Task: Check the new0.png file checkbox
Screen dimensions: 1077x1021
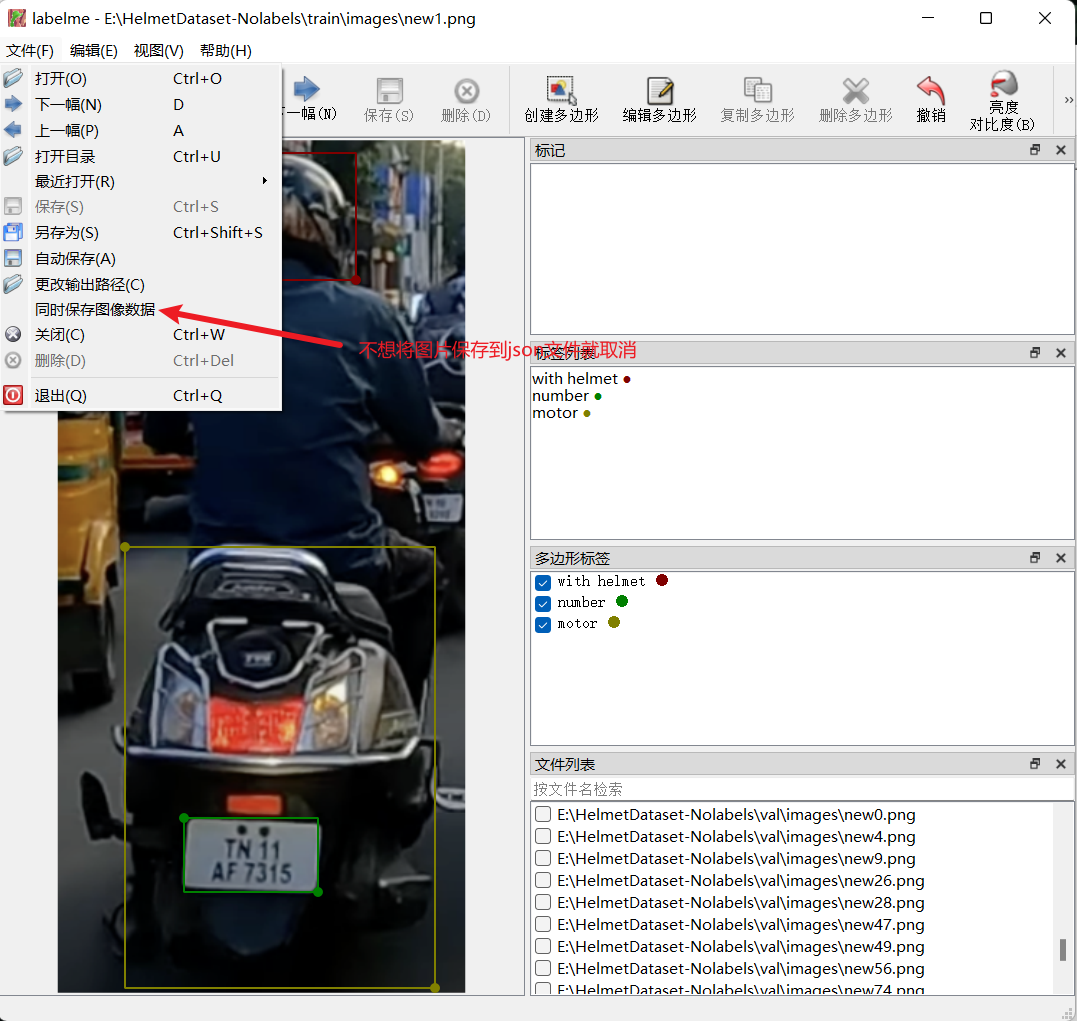Action: (543, 814)
